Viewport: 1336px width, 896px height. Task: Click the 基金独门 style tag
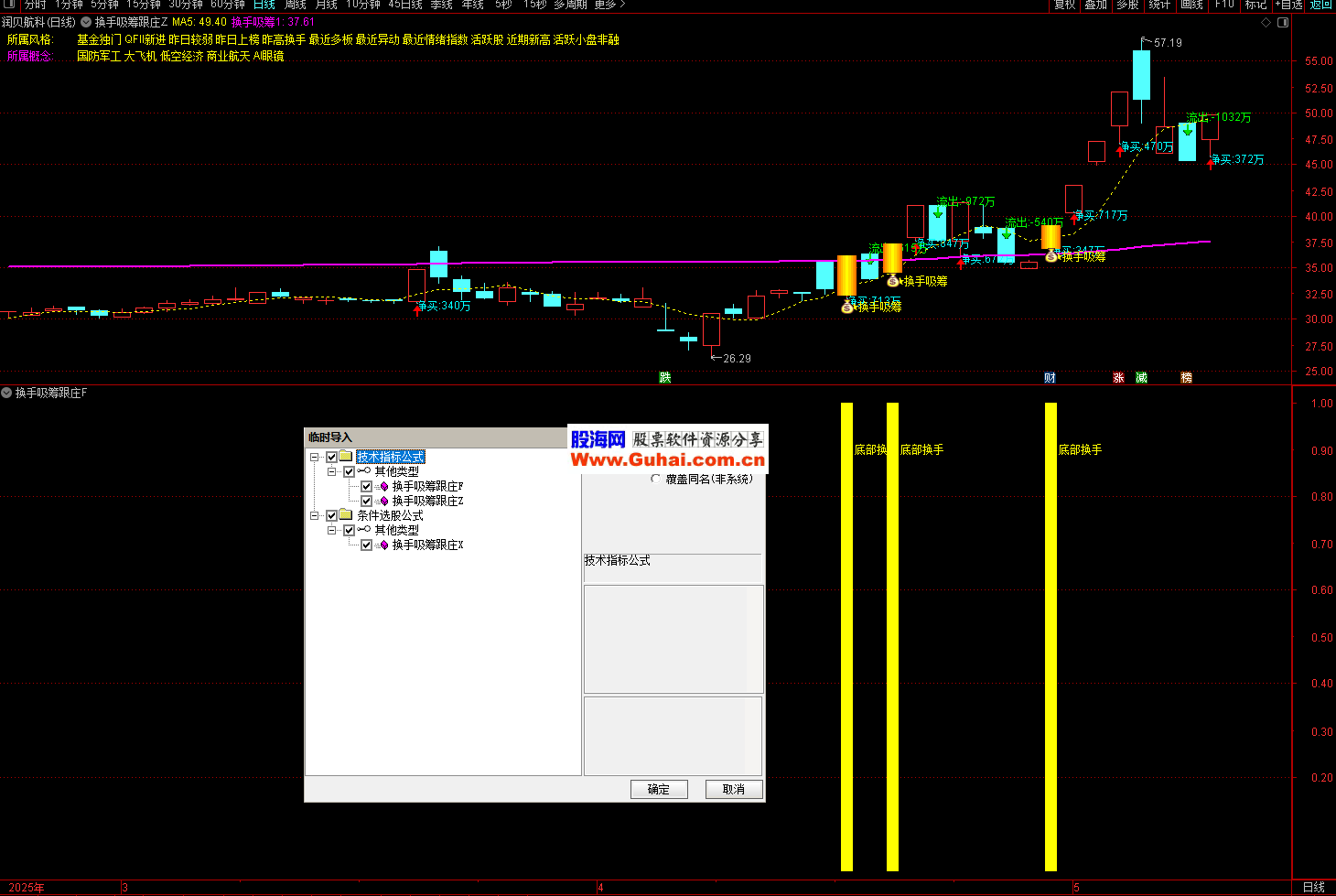(x=99, y=39)
